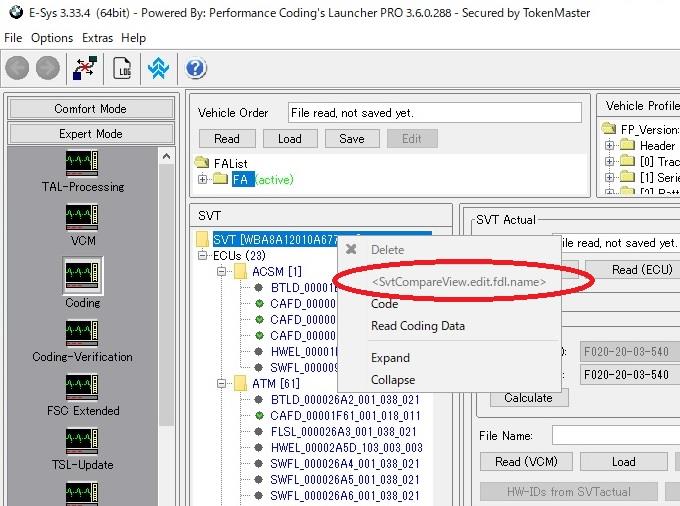The image size is (680, 506).
Task: Click the Expert Mode button
Action: [91, 134]
